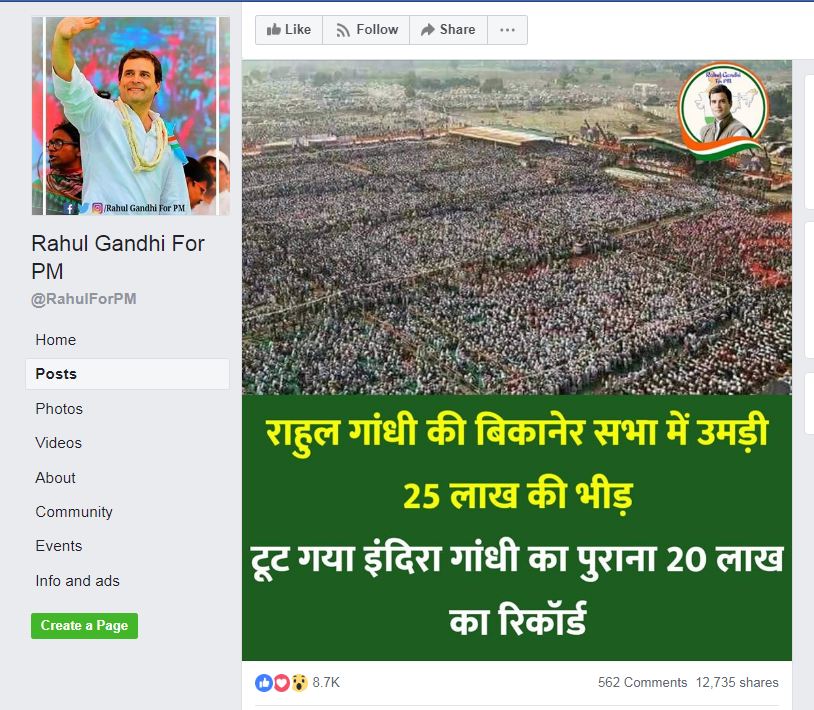Share the page using Share button
Screen dimensions: 814x710
click(449, 30)
